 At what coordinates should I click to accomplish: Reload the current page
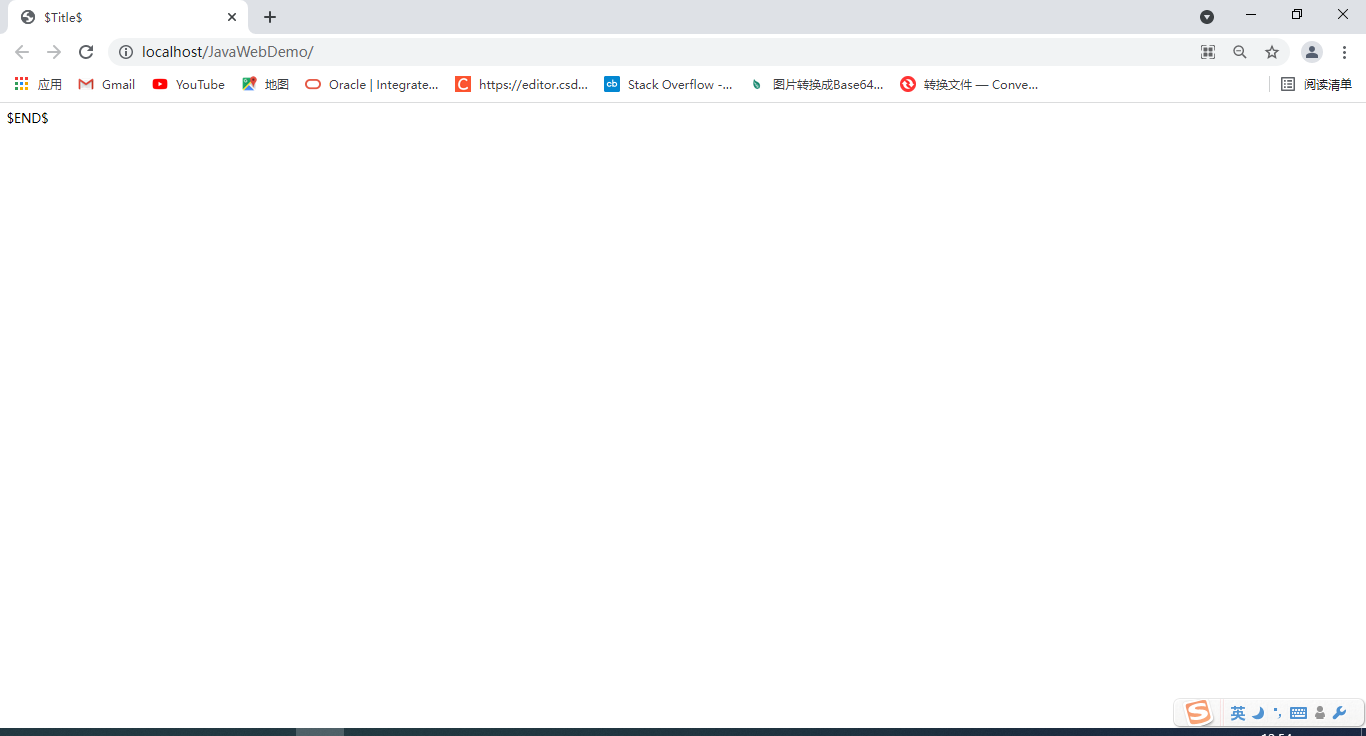click(x=86, y=52)
